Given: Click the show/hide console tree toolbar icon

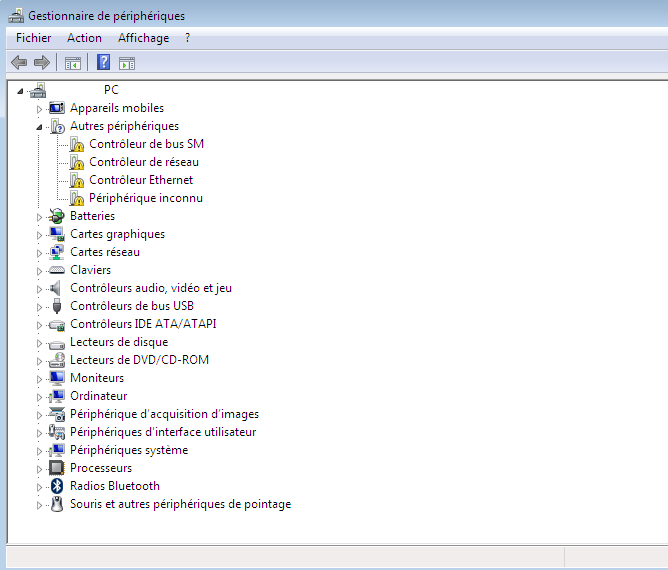Looking at the screenshot, I should pyautogui.click(x=73, y=63).
